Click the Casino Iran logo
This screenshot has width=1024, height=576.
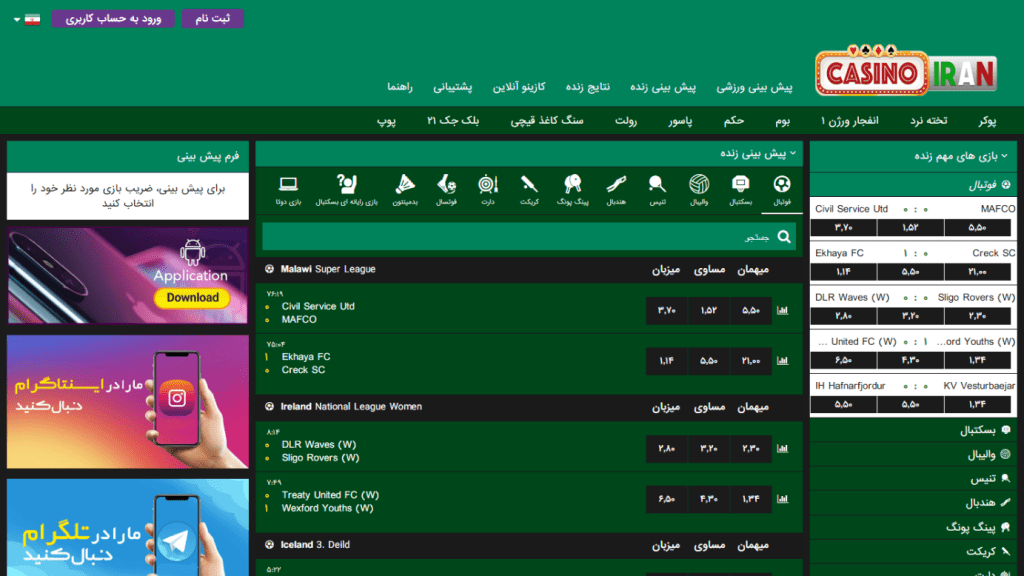tap(906, 71)
